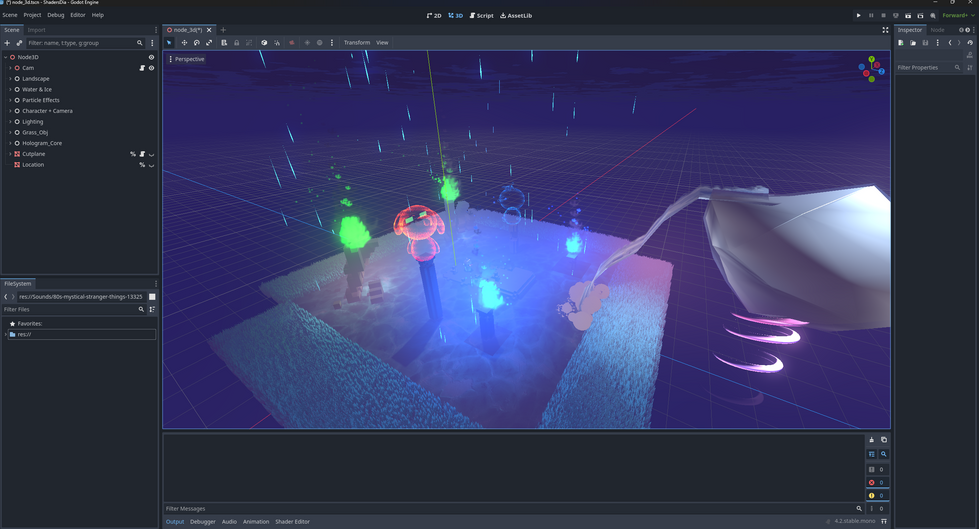Lock the selected node with padlock icon

coord(237,42)
